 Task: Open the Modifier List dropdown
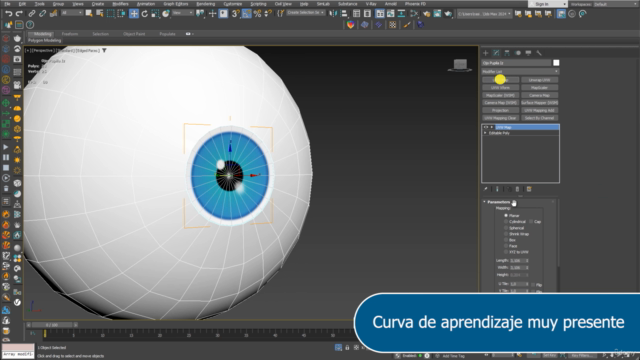520,71
